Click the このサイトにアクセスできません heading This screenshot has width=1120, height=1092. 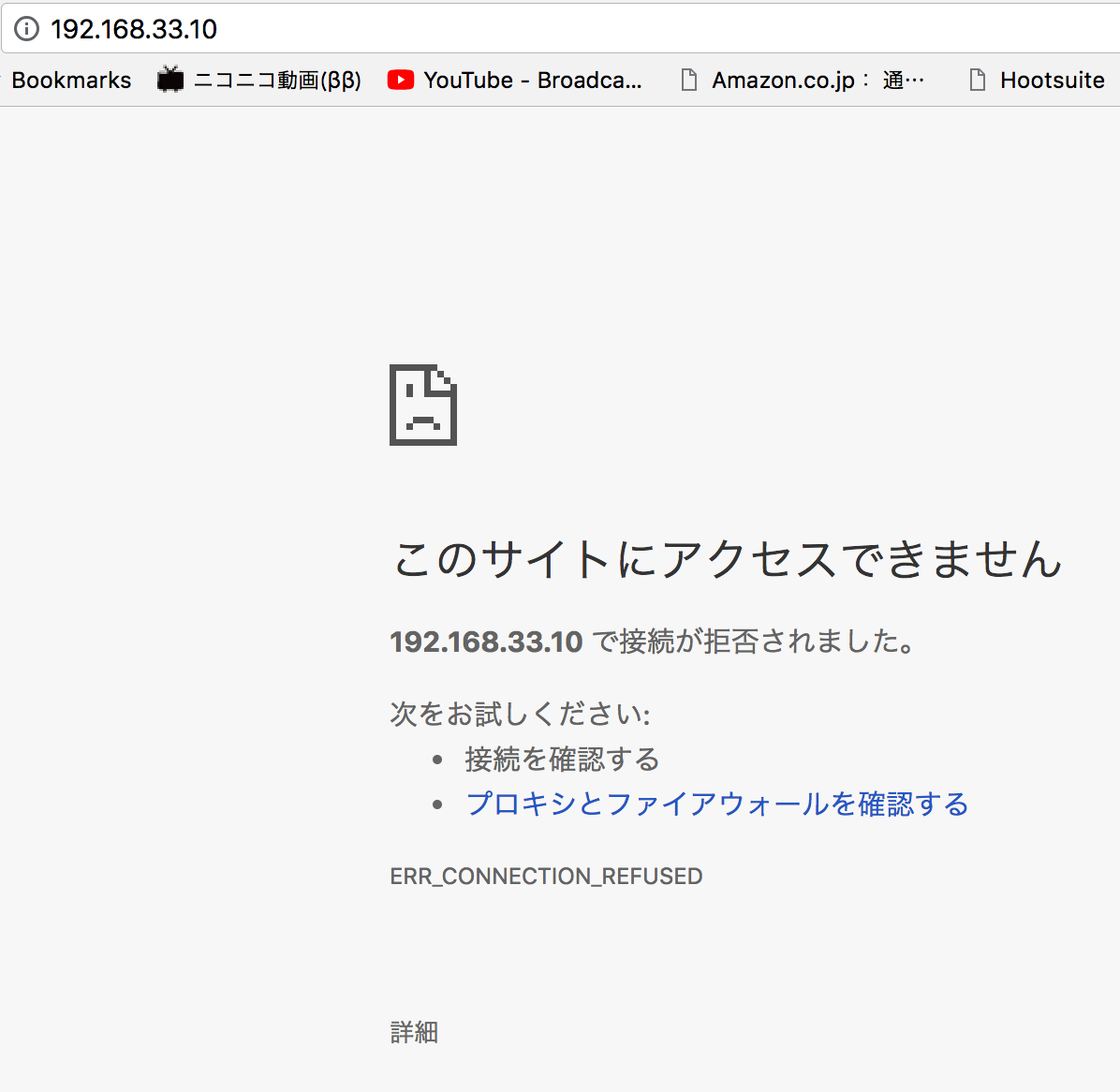point(727,559)
